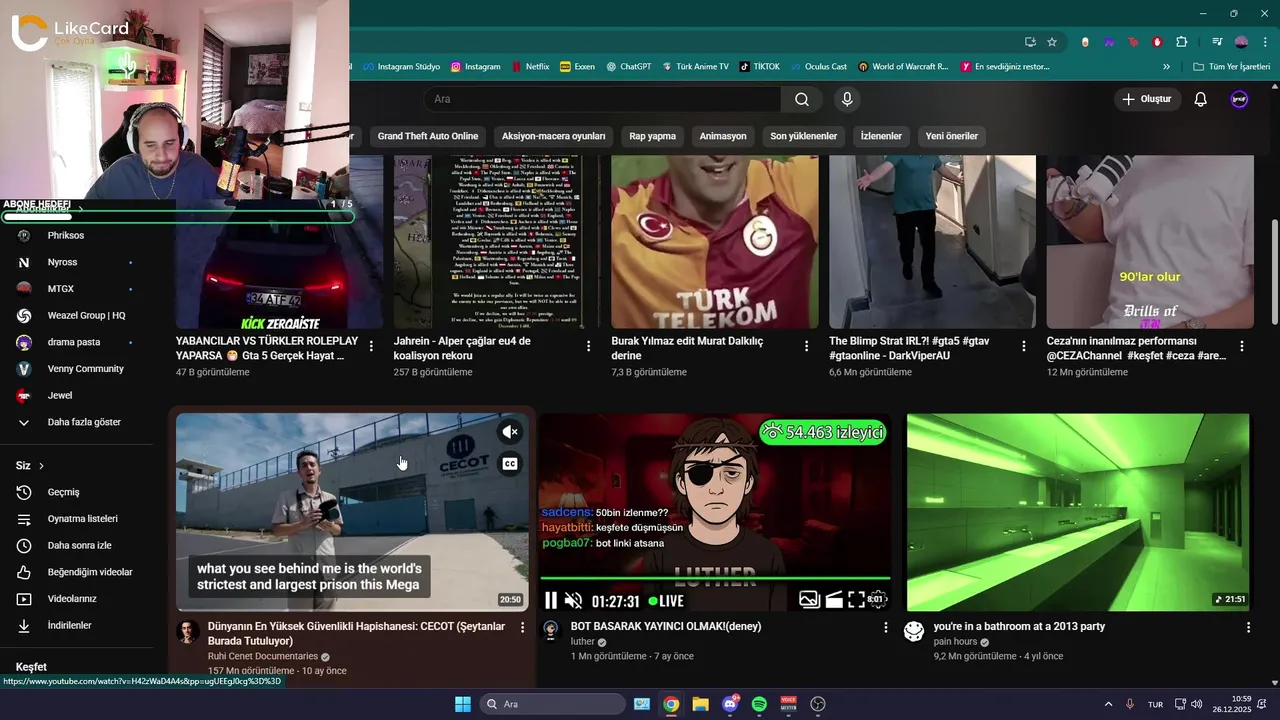Click the Oluştur create button
1280x720 pixels.
pyautogui.click(x=1147, y=99)
